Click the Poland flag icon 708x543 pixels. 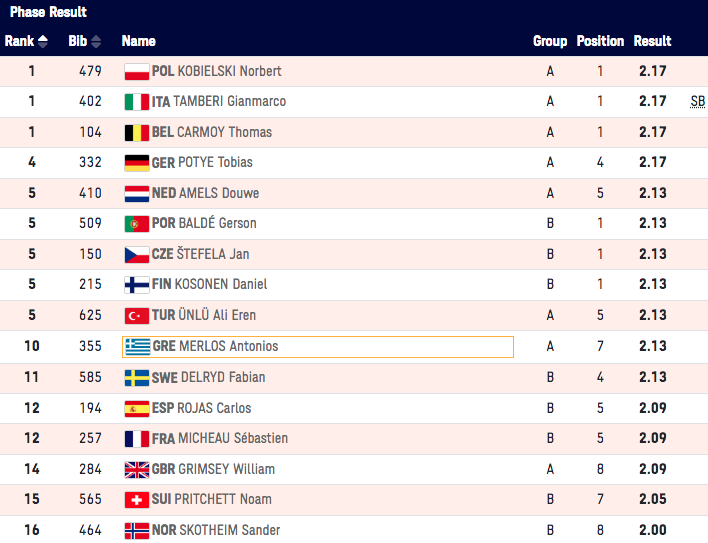pyautogui.click(x=136, y=71)
